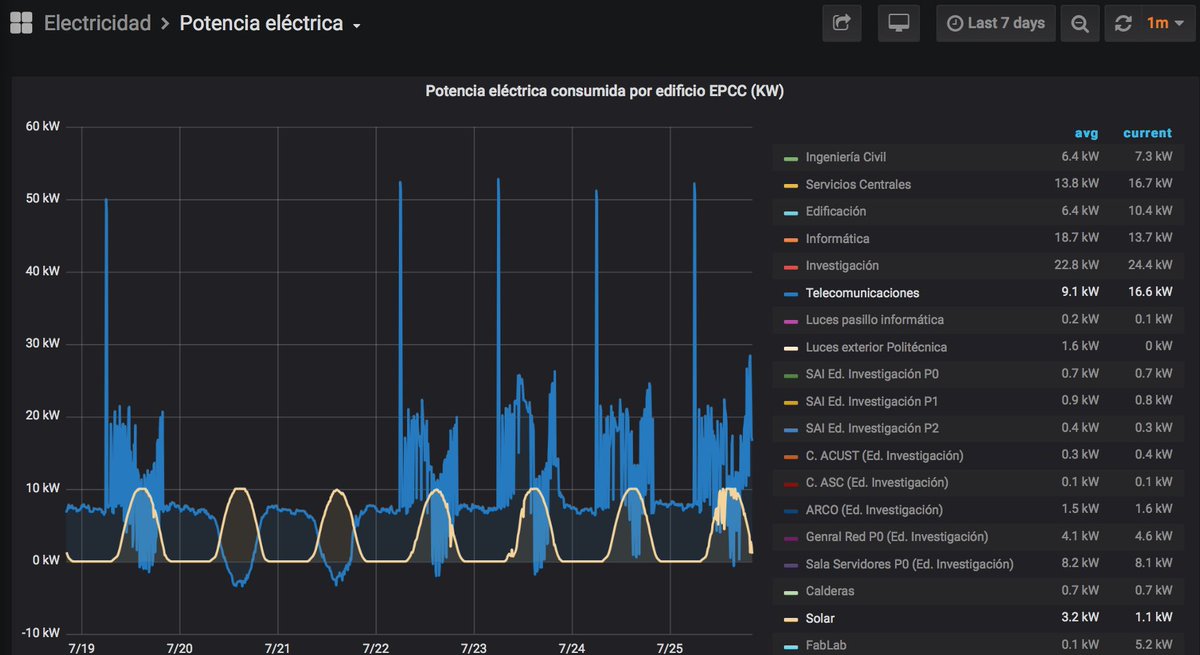Select C. ASC (Ed. Investigación) legend entry
1200x655 pixels.
click(x=877, y=482)
